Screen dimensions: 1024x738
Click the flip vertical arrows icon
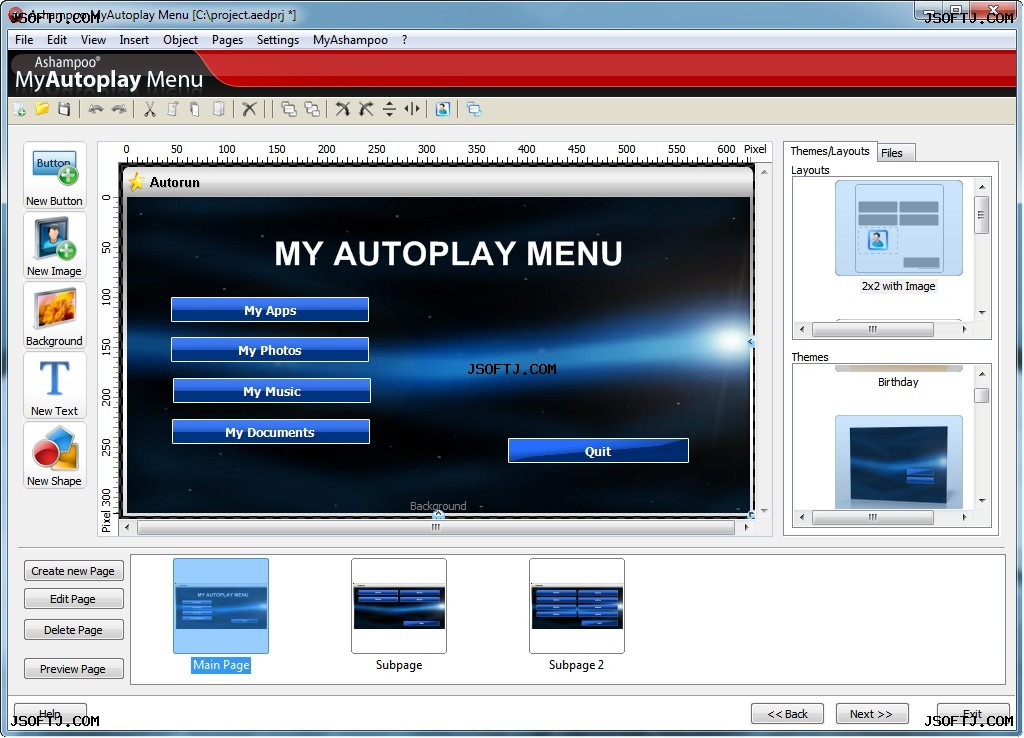click(x=389, y=109)
